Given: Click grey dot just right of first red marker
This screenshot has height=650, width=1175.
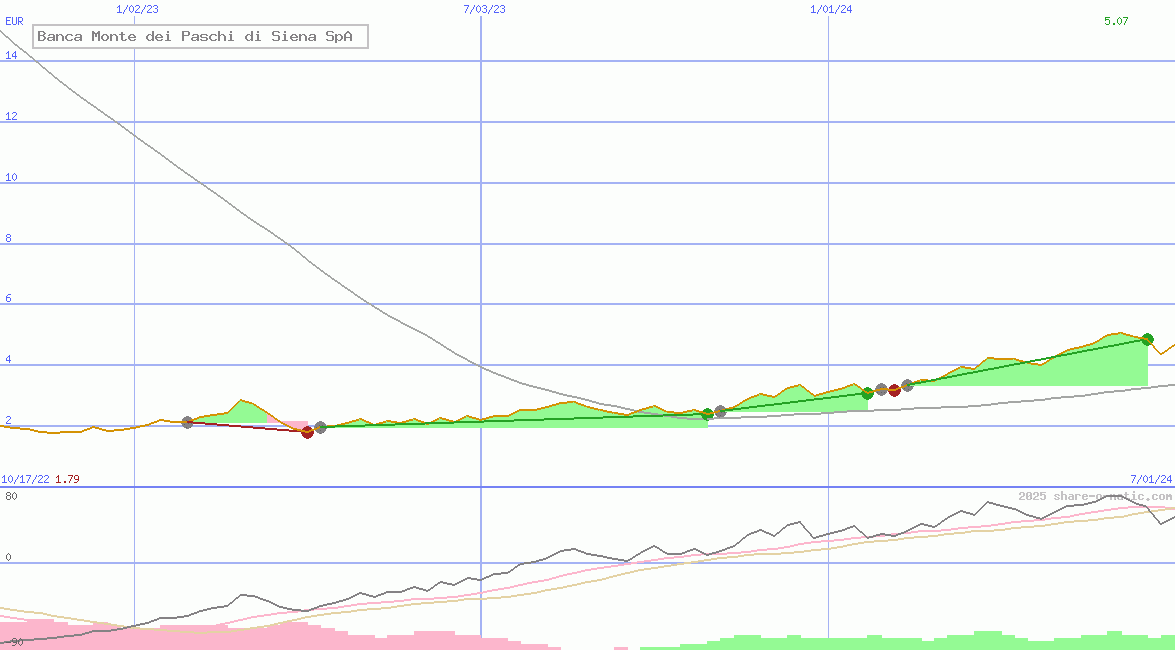Looking at the screenshot, I should (320, 427).
